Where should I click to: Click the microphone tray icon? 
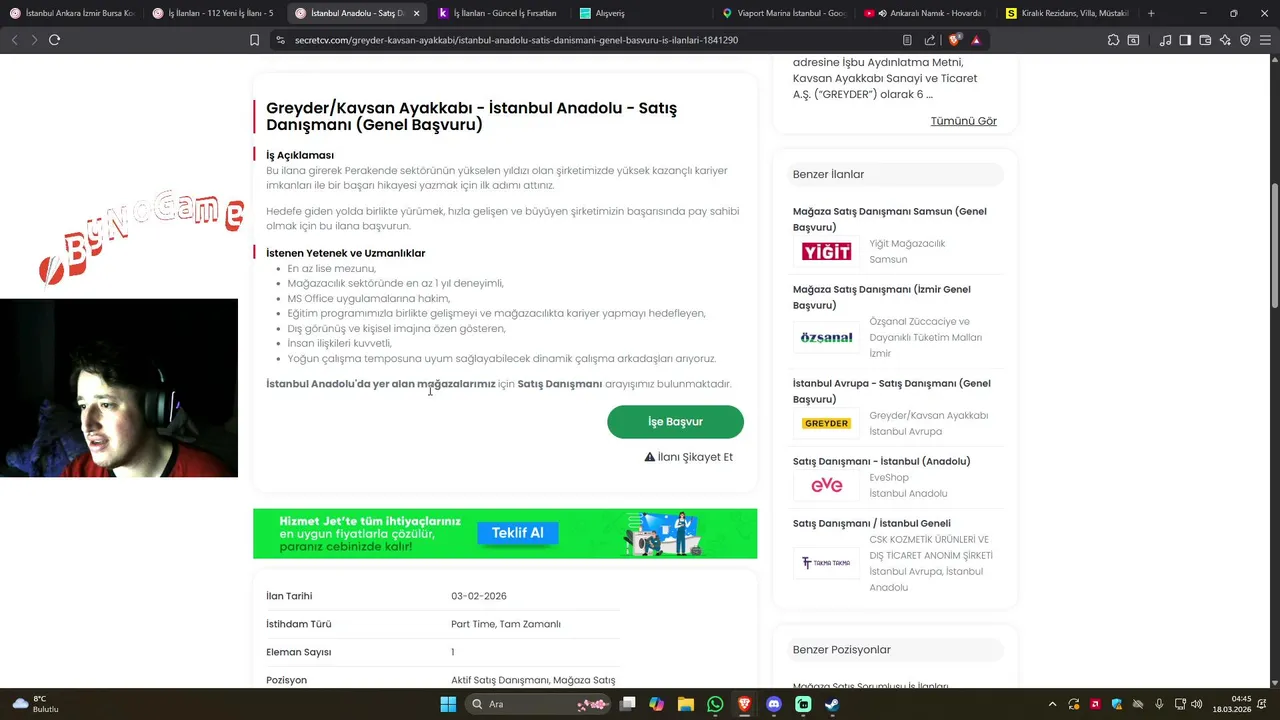click(x=1159, y=704)
